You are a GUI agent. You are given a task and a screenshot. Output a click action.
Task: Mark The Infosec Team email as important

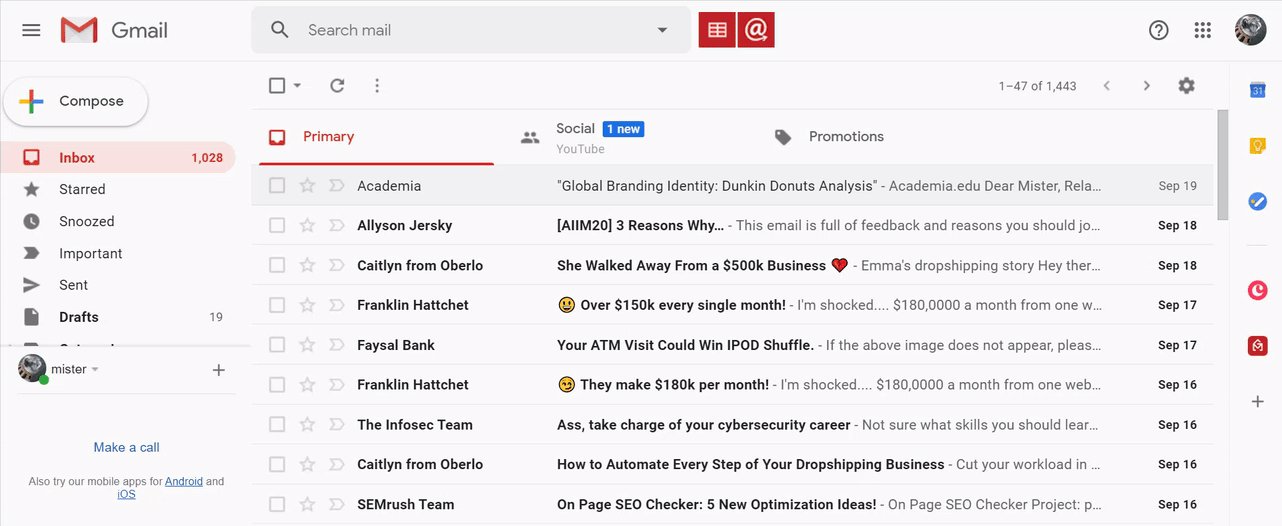[336, 424]
